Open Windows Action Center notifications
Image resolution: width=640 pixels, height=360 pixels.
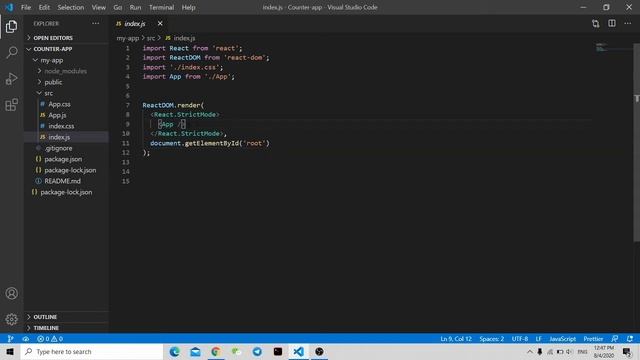pos(627,351)
